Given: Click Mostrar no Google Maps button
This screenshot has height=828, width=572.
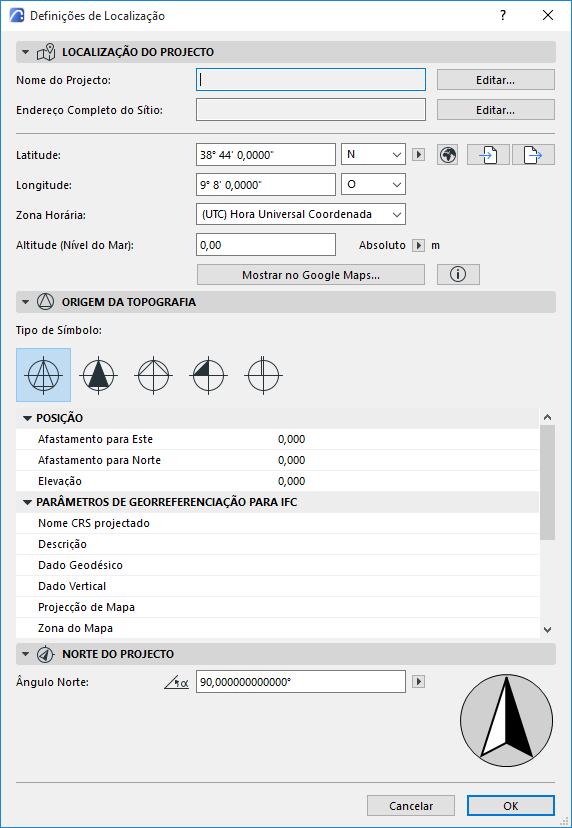Looking at the screenshot, I should pyautogui.click(x=311, y=275).
